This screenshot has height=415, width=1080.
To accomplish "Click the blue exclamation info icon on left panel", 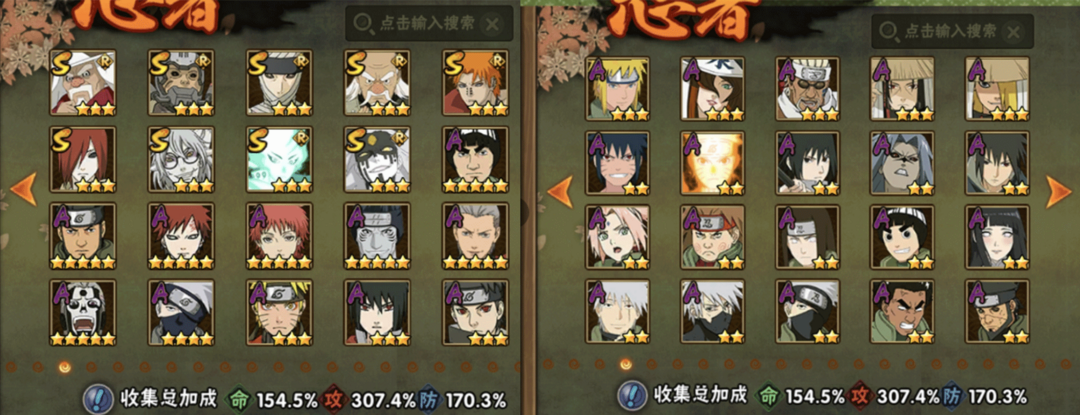I will [98, 398].
